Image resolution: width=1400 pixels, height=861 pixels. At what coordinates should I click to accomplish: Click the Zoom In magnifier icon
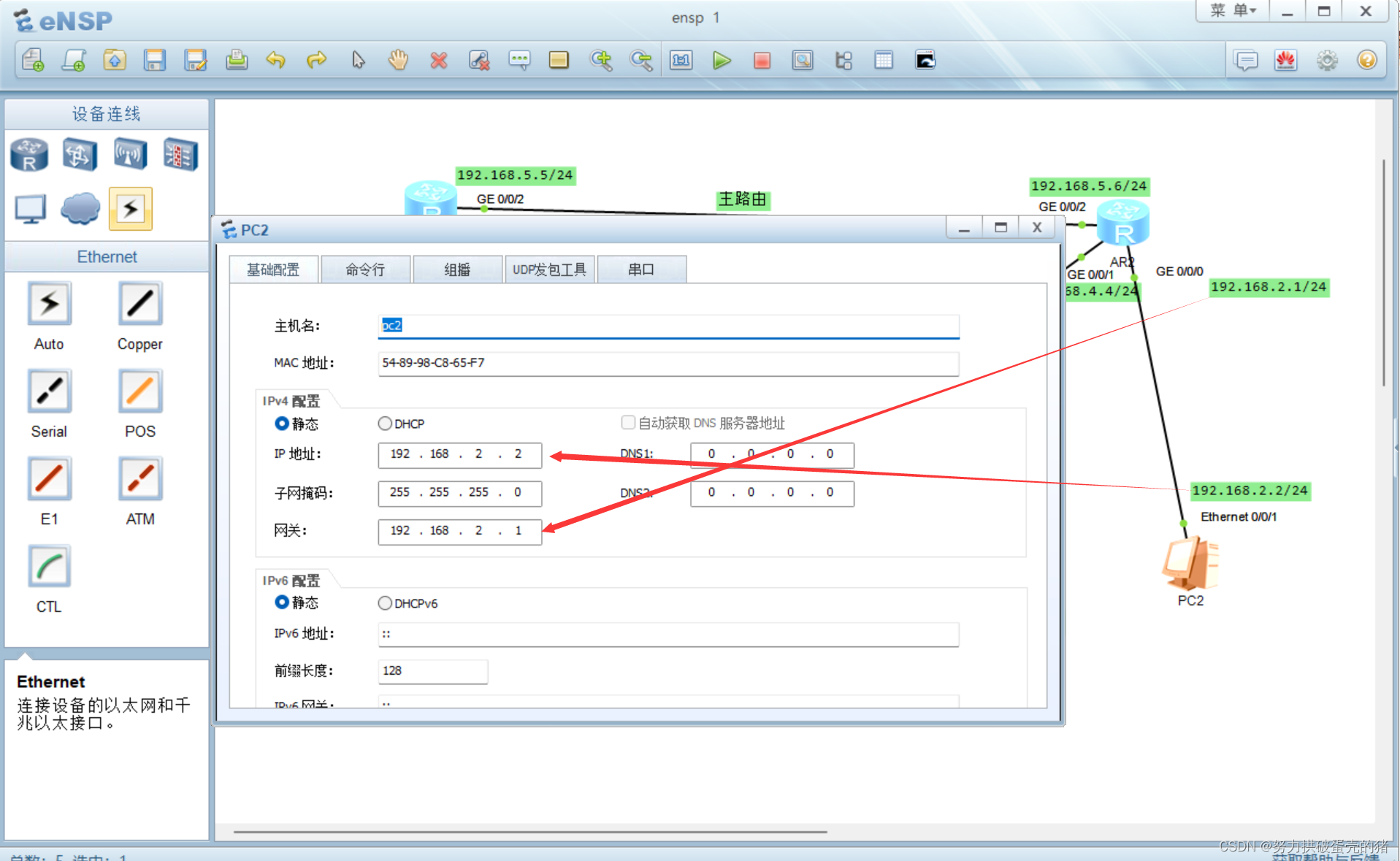tap(601, 60)
